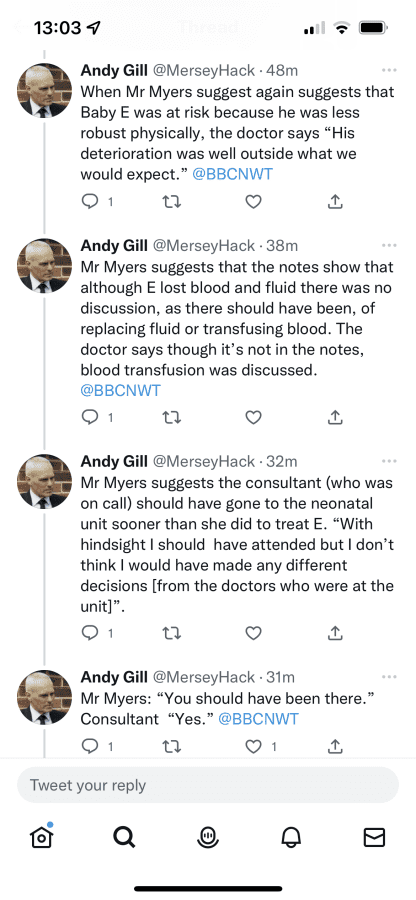Tap the 'Tweet your reply' field
Screen dimensions: 416x900
[208, 785]
